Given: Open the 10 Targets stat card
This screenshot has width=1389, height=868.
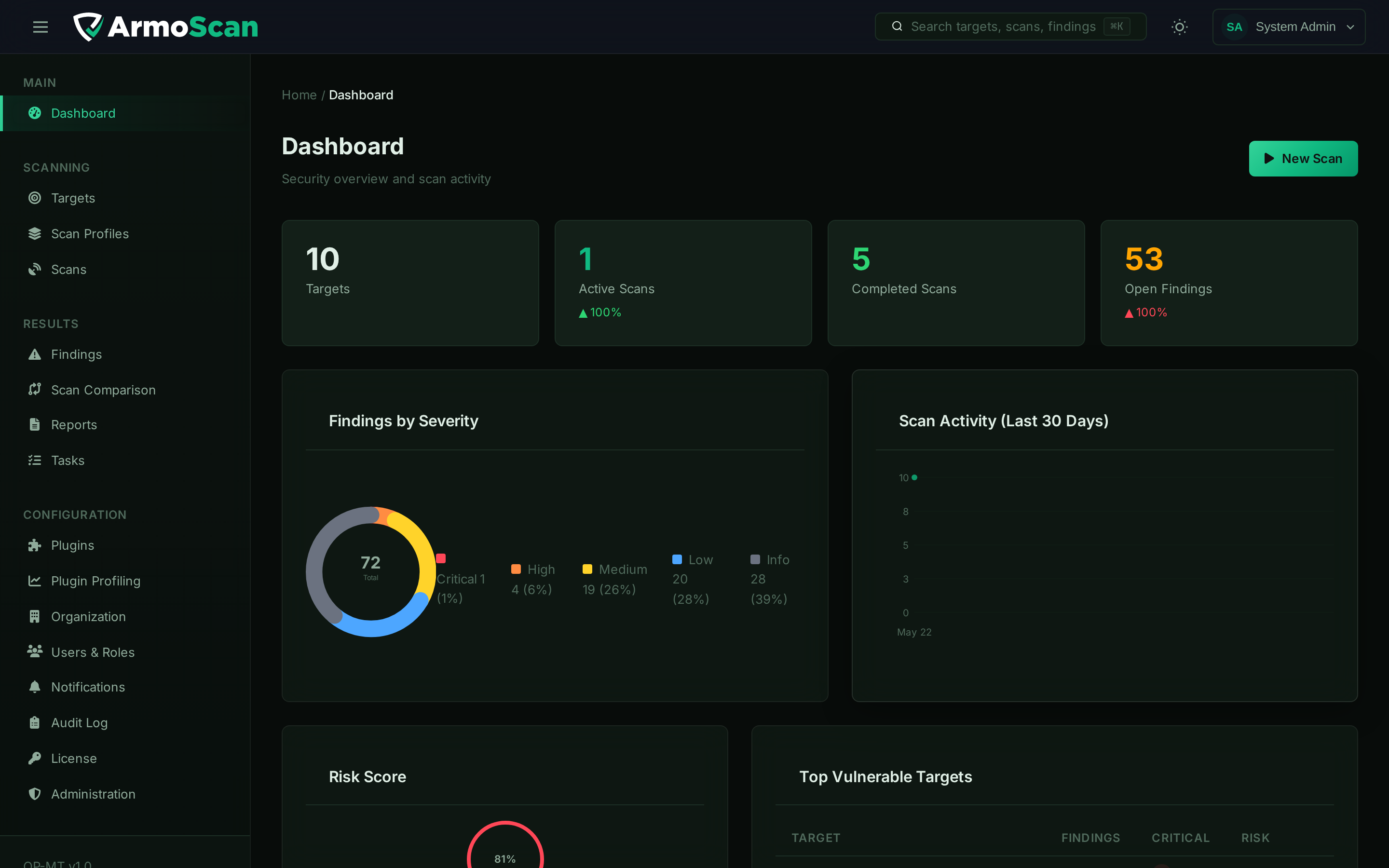Looking at the screenshot, I should pos(410,283).
